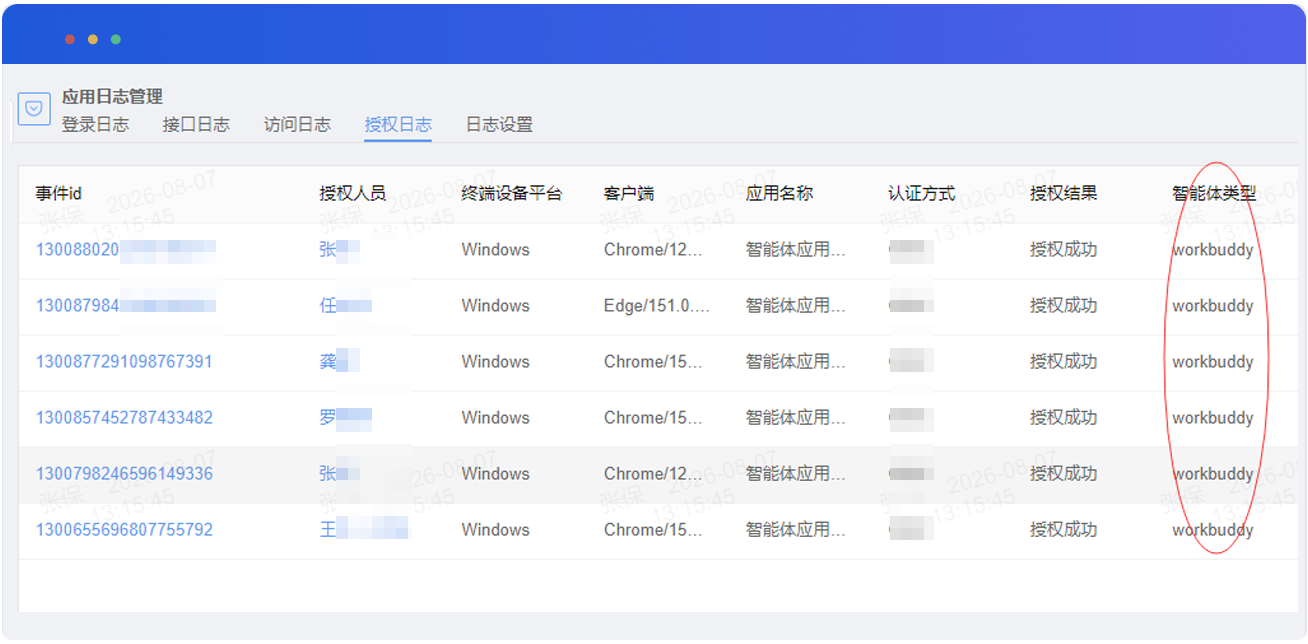Click the 应用日志管理 page title
Screen dimensions: 1308x644
[112, 97]
